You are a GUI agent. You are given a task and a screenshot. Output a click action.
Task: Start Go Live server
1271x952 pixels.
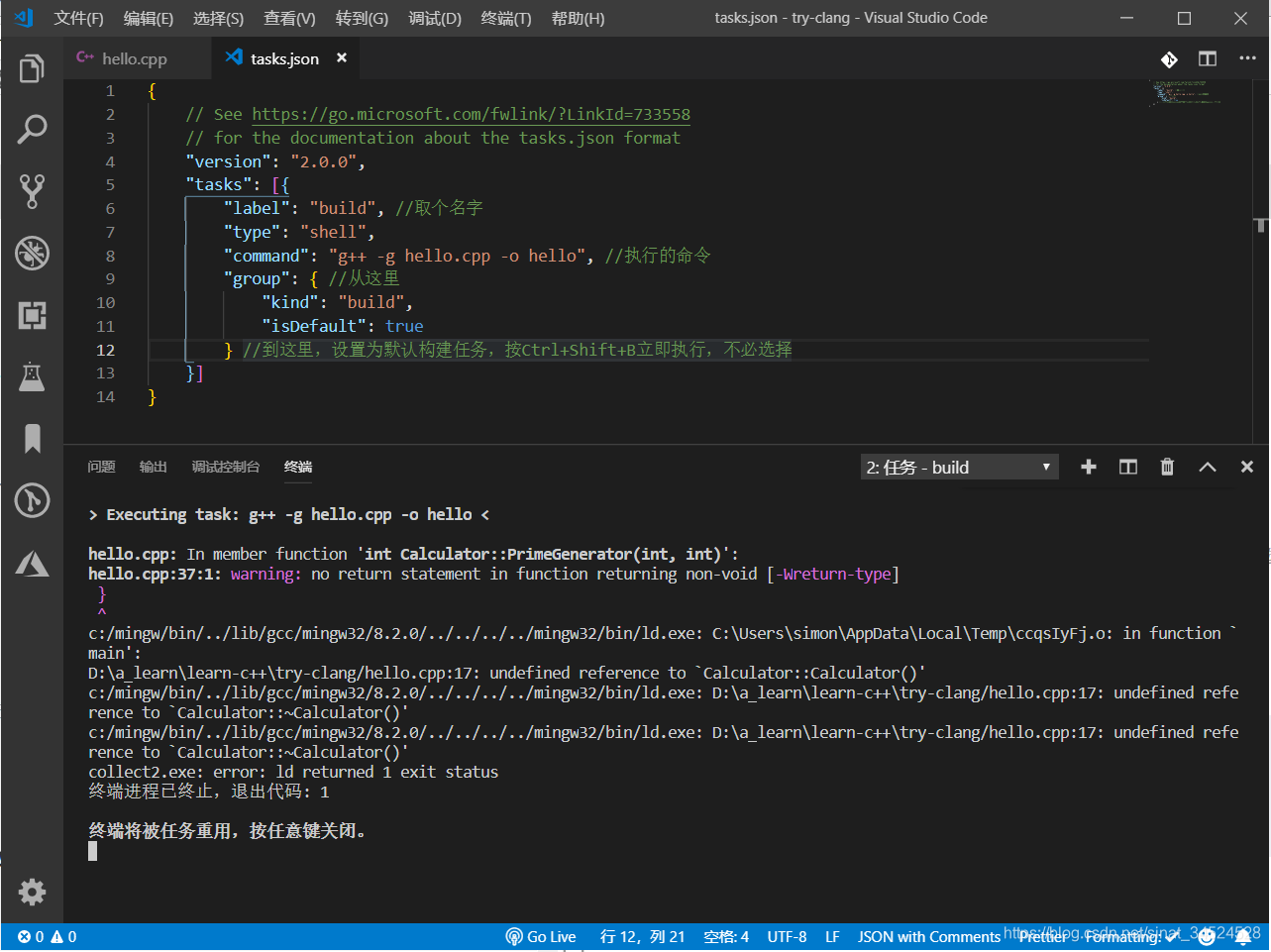541,937
